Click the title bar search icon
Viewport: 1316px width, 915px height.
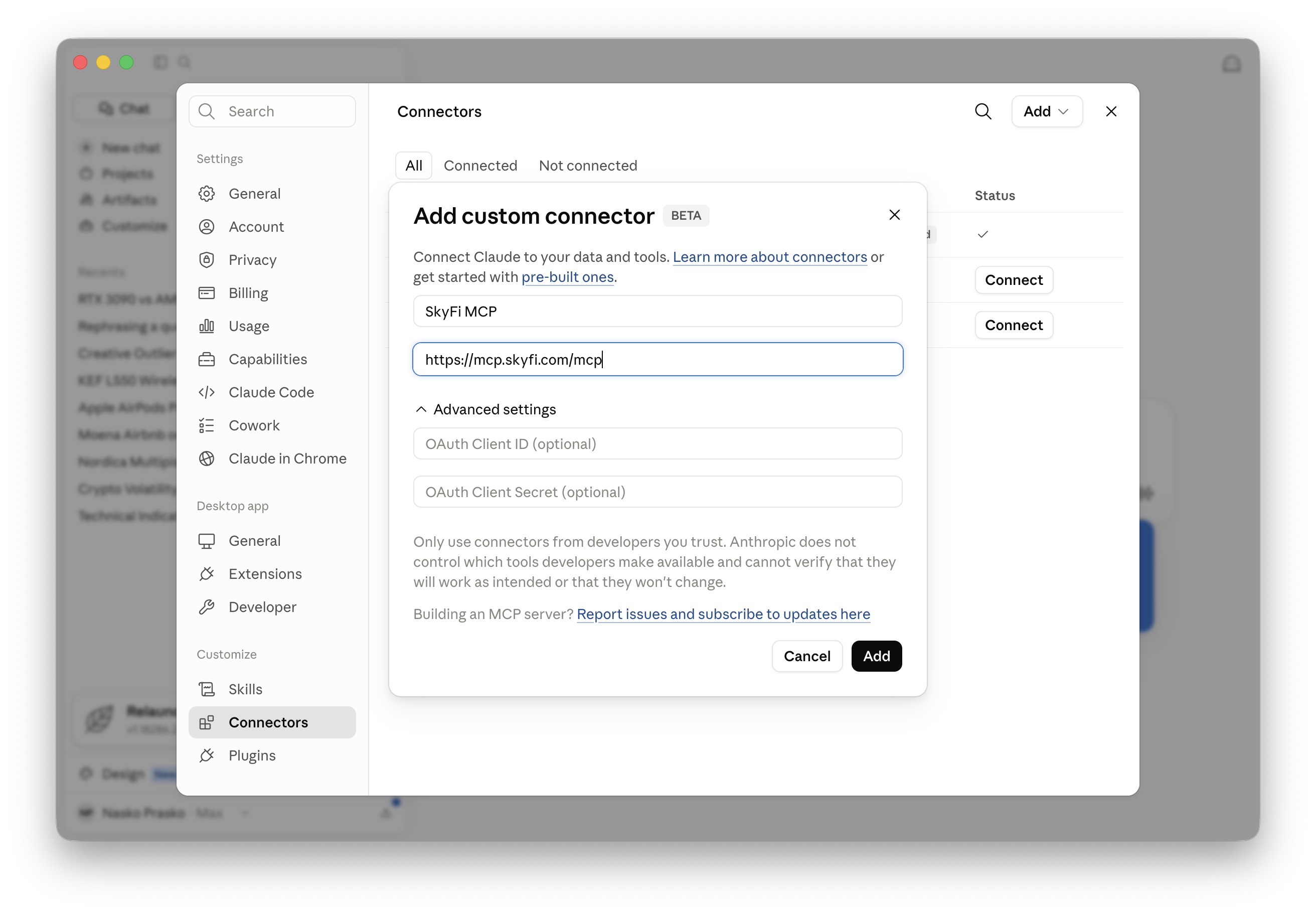point(184,62)
